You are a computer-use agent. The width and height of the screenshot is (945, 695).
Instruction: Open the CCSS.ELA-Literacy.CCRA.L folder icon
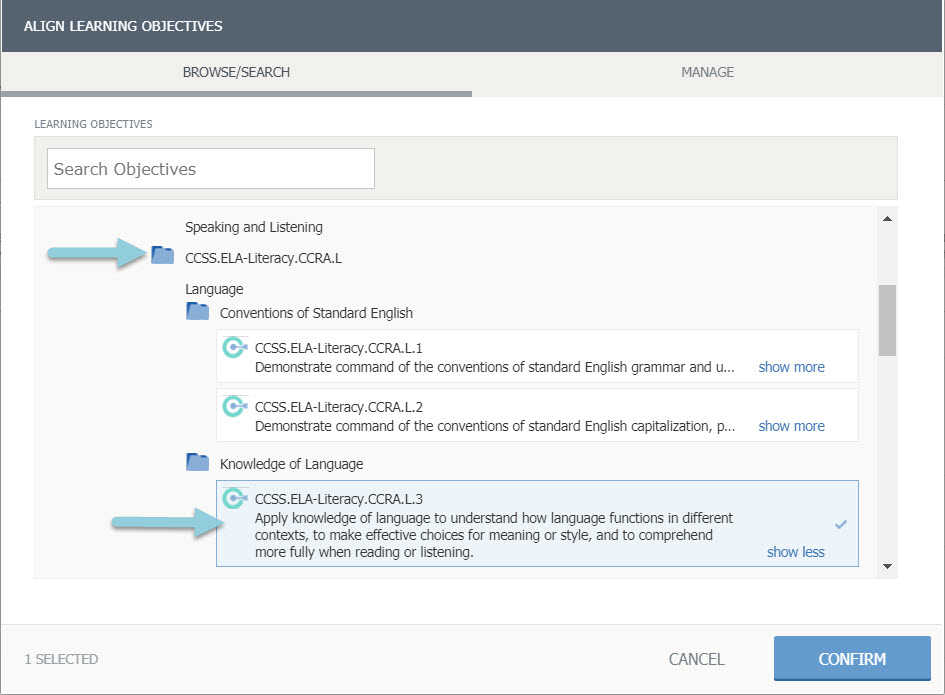(162, 256)
